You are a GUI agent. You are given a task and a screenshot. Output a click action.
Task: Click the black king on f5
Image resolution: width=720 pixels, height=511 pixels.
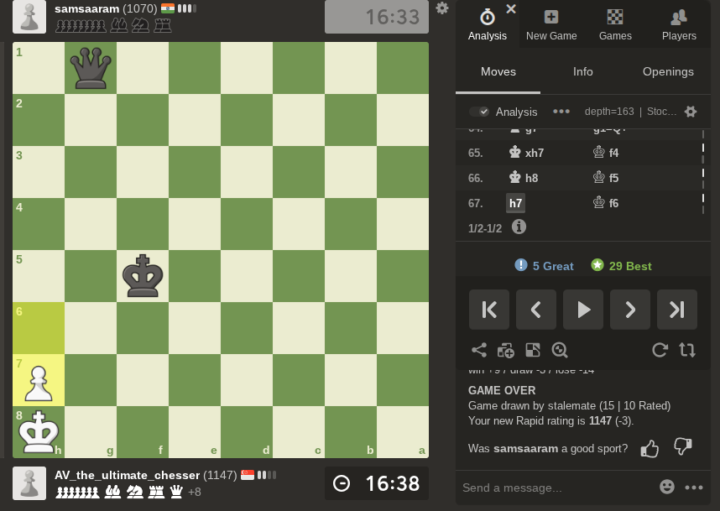(x=143, y=276)
